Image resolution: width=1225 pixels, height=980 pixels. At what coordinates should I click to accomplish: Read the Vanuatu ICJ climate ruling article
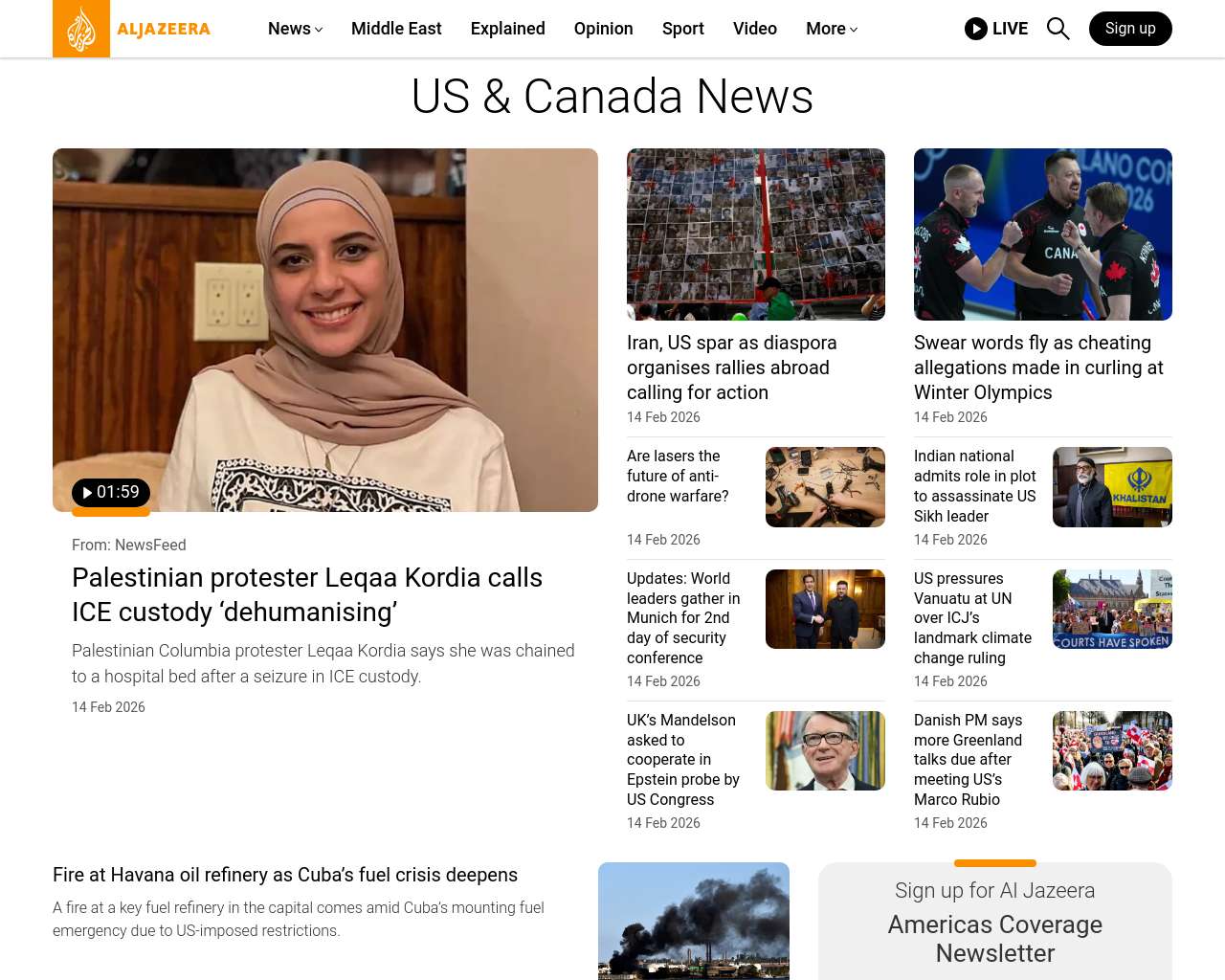pyautogui.click(x=972, y=618)
